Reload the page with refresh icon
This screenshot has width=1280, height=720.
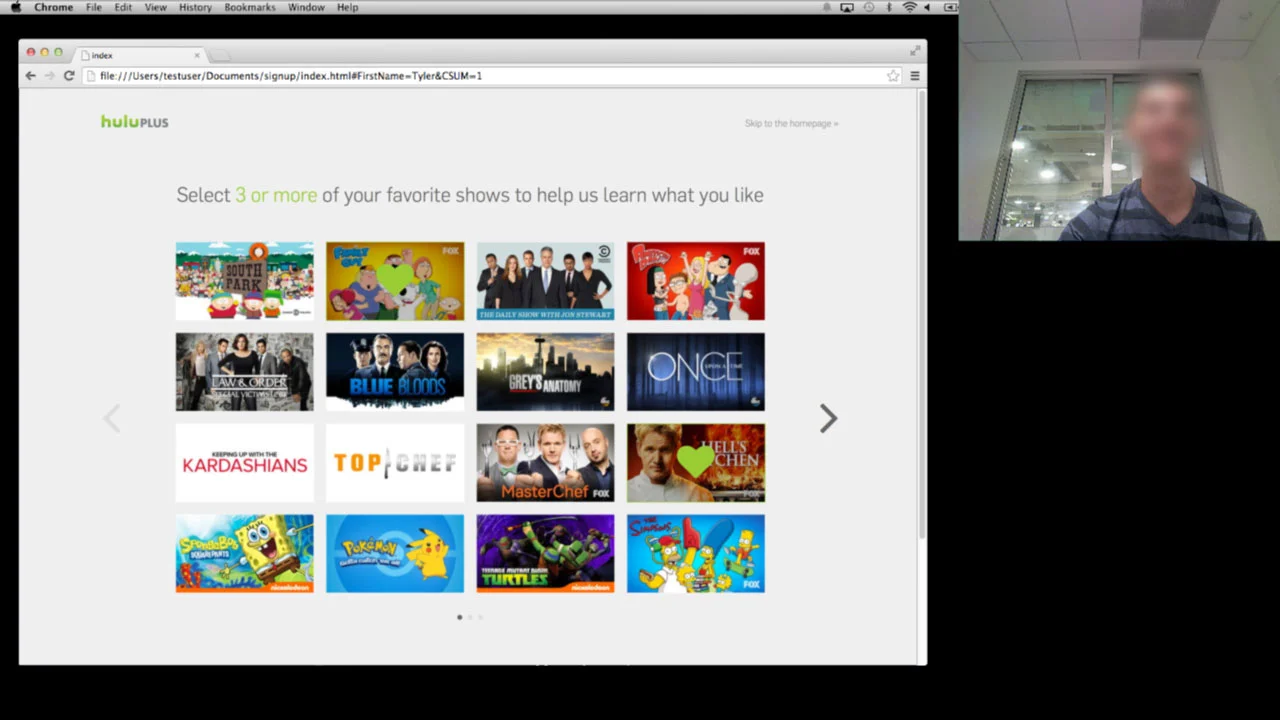69,75
